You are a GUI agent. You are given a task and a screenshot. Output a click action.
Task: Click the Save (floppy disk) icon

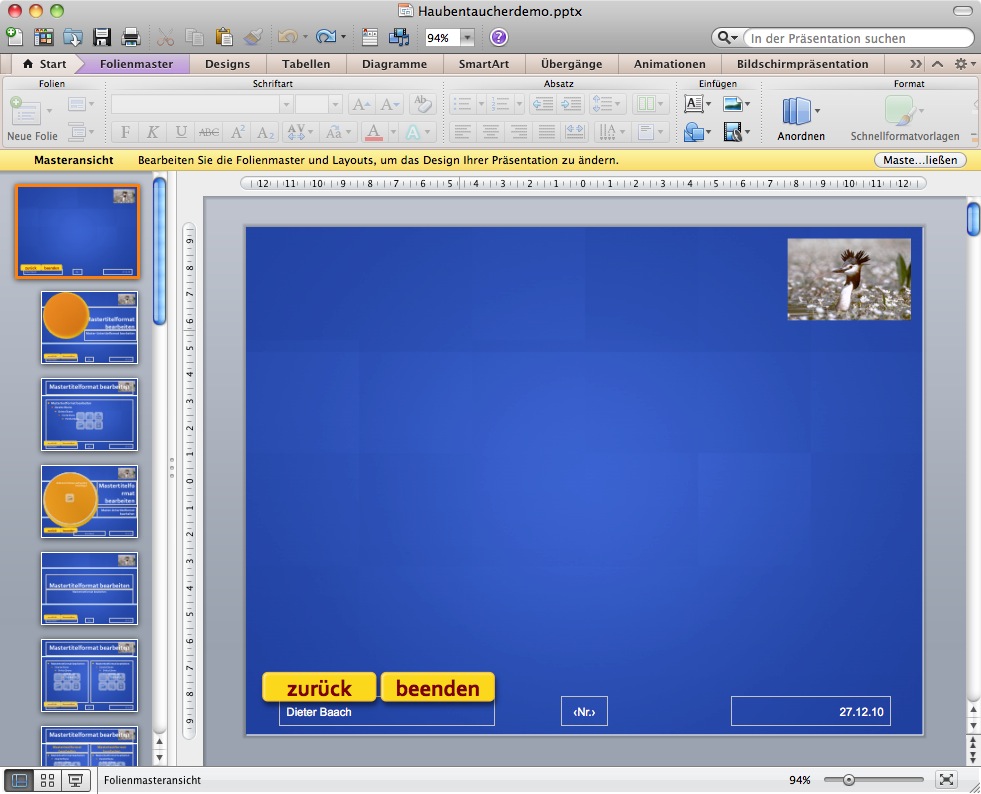101,38
